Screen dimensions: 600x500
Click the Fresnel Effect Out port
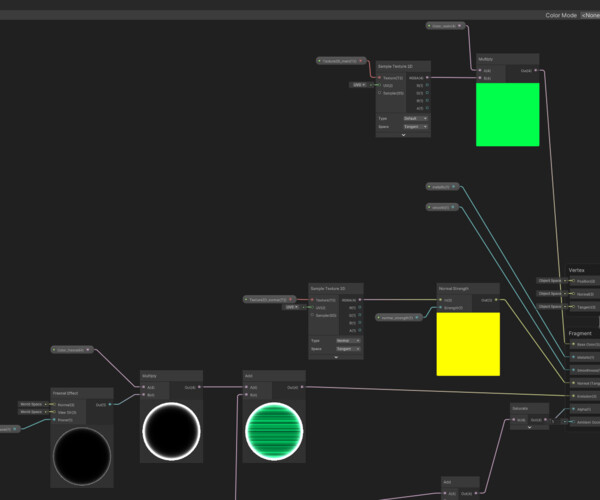(x=110, y=404)
